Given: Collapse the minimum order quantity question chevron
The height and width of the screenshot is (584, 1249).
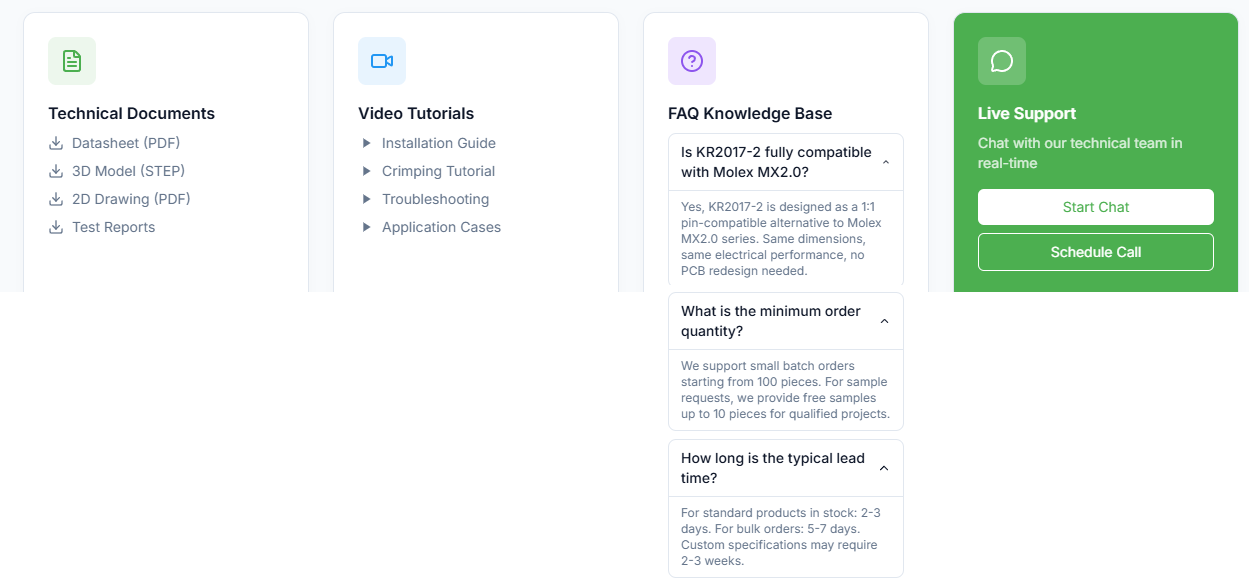Looking at the screenshot, I should pos(884,321).
